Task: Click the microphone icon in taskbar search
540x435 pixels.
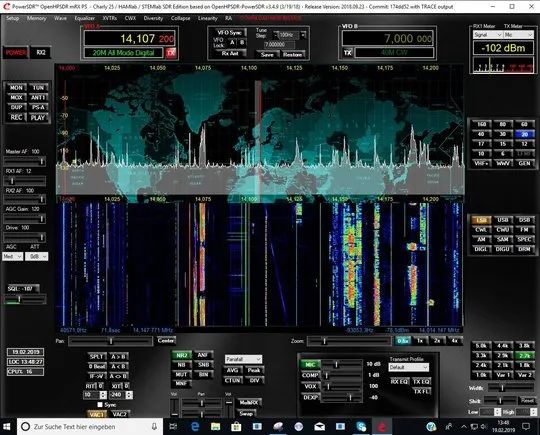Action: pos(154,427)
